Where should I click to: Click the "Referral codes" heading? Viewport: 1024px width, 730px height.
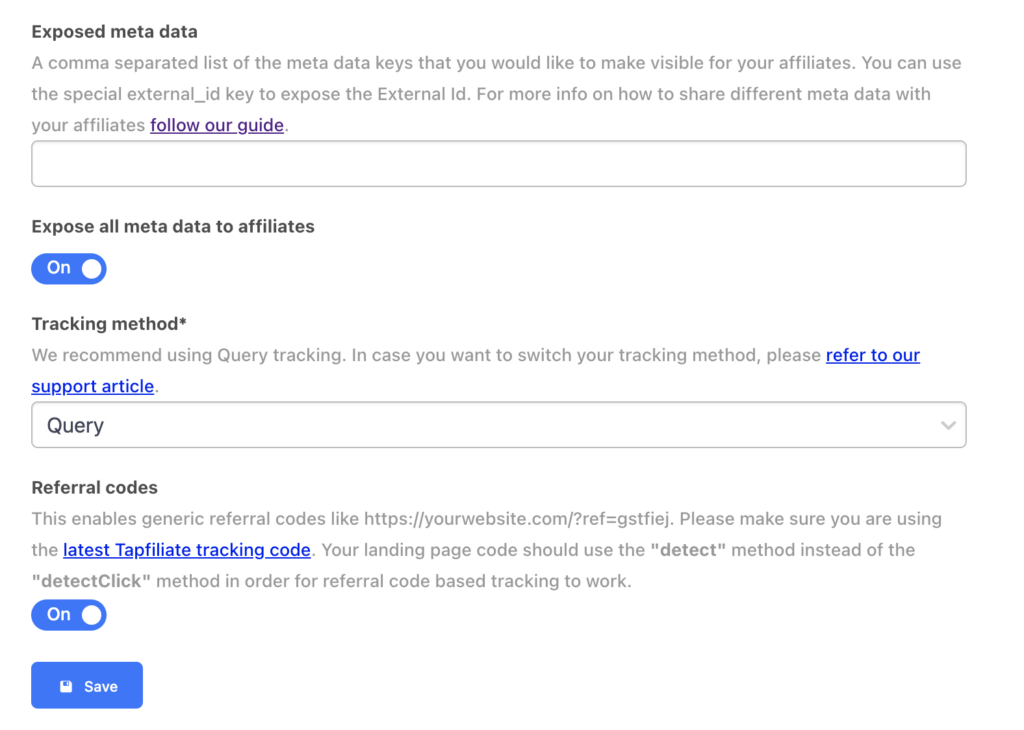coord(95,488)
